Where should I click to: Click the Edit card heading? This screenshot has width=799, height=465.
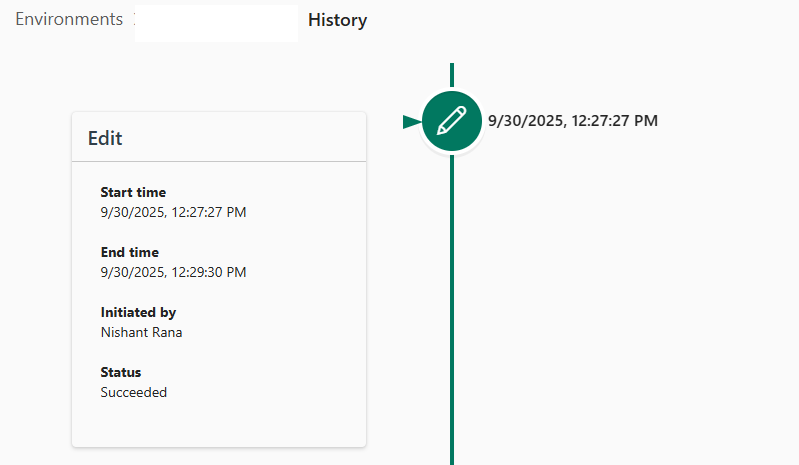tap(105, 138)
